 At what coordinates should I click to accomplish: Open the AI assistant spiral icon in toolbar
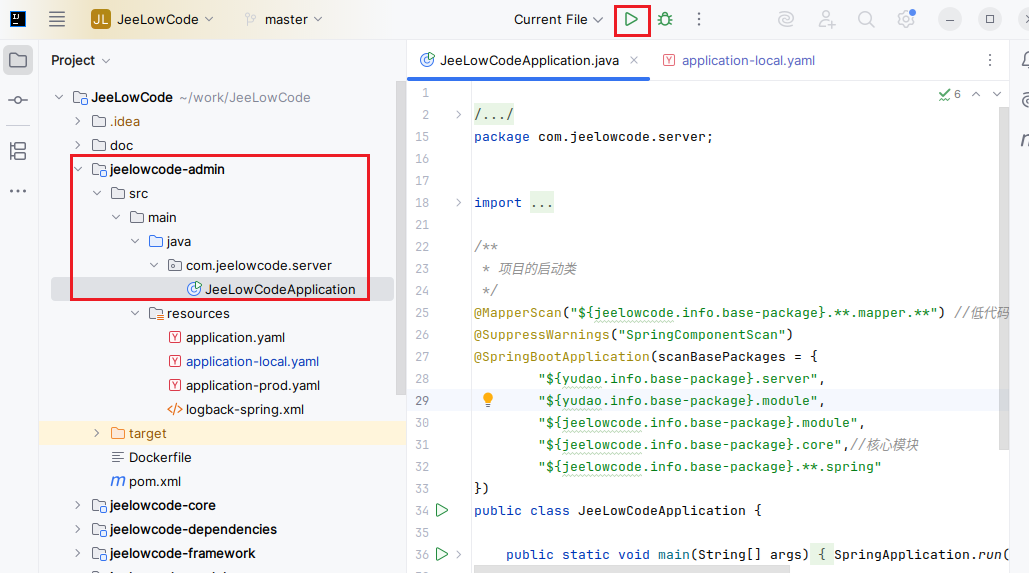[x=786, y=20]
